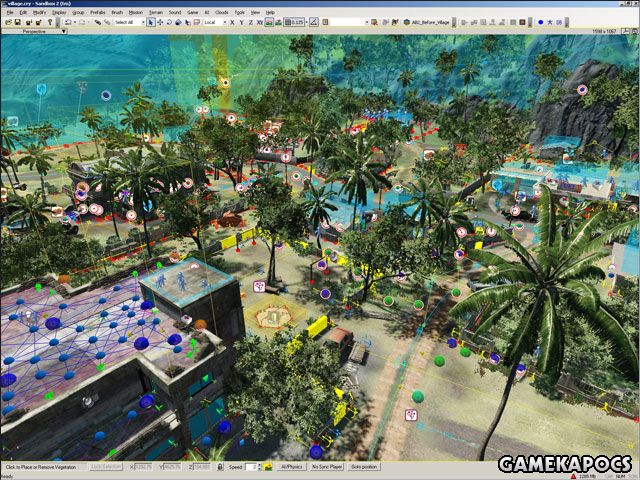Click the Goto position button
Screen dimensions: 640x480
tap(364, 467)
